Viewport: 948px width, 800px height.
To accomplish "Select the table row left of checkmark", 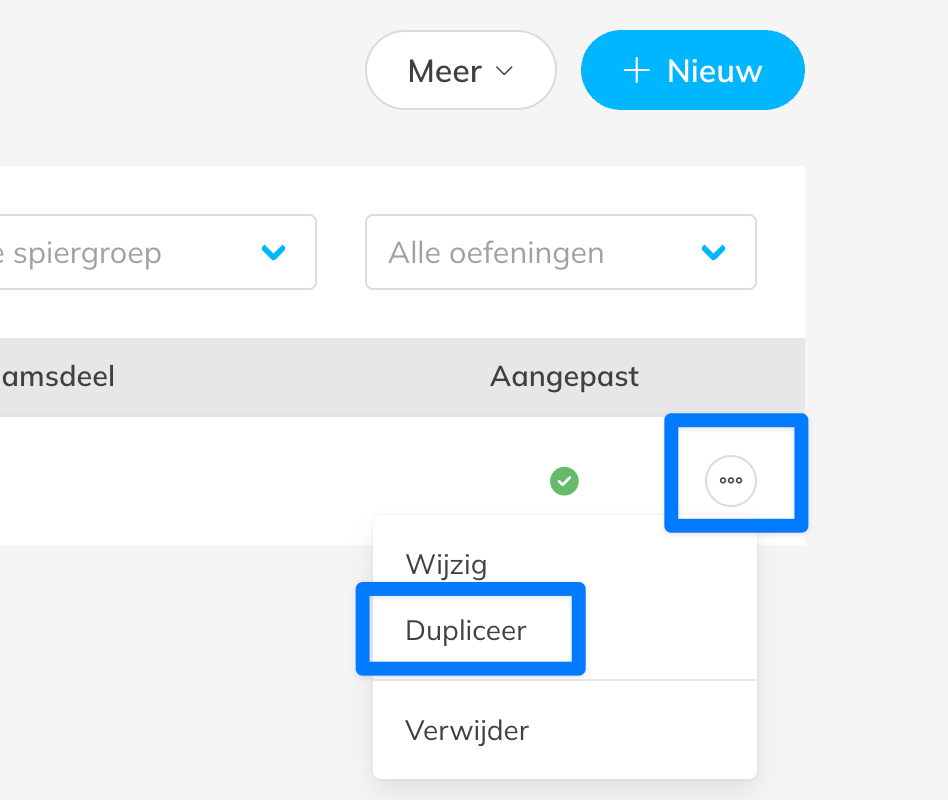I will point(250,481).
